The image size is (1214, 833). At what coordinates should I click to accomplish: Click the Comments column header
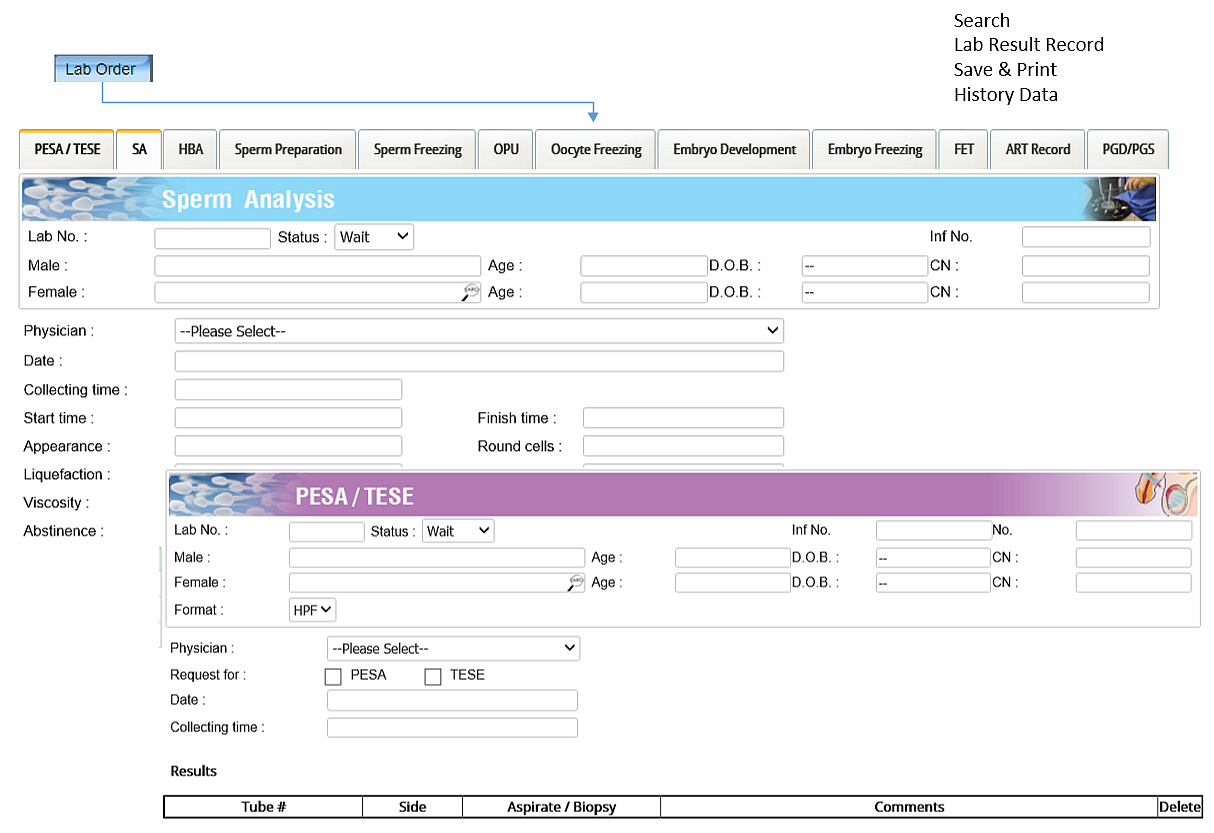point(909,807)
